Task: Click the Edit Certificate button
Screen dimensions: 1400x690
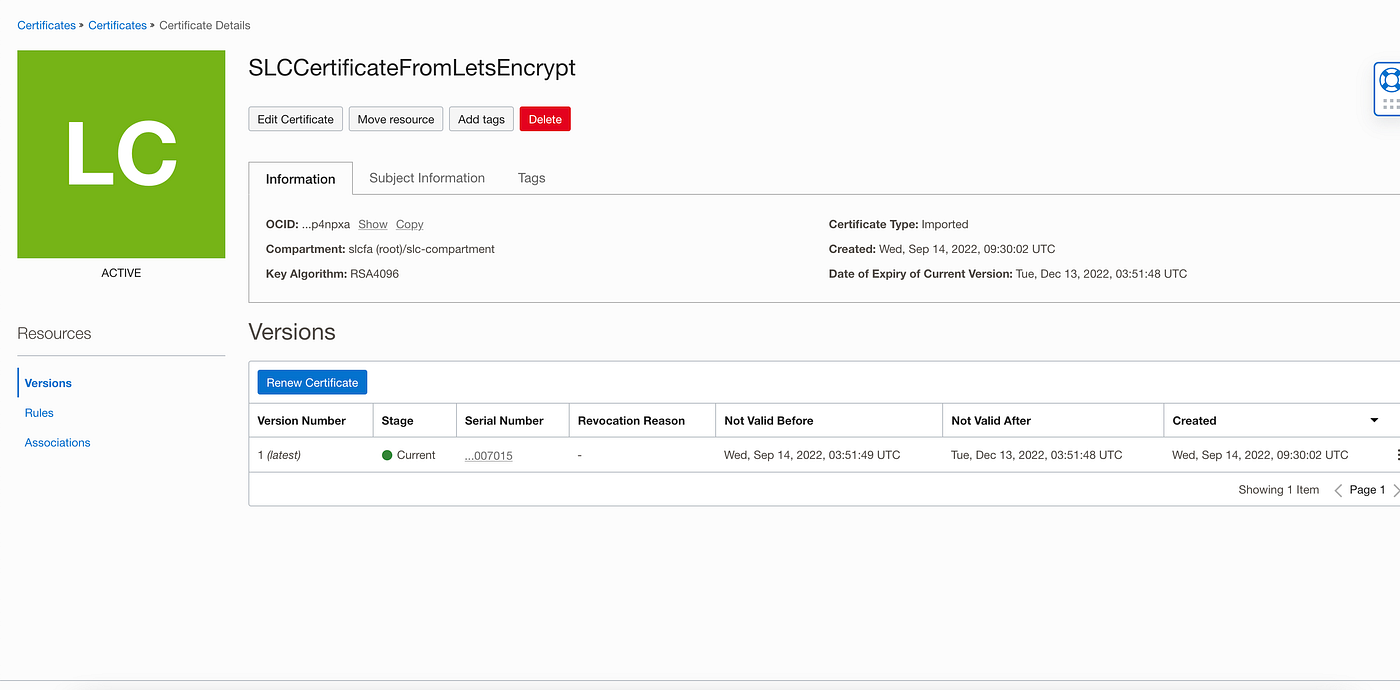Action: click(296, 119)
